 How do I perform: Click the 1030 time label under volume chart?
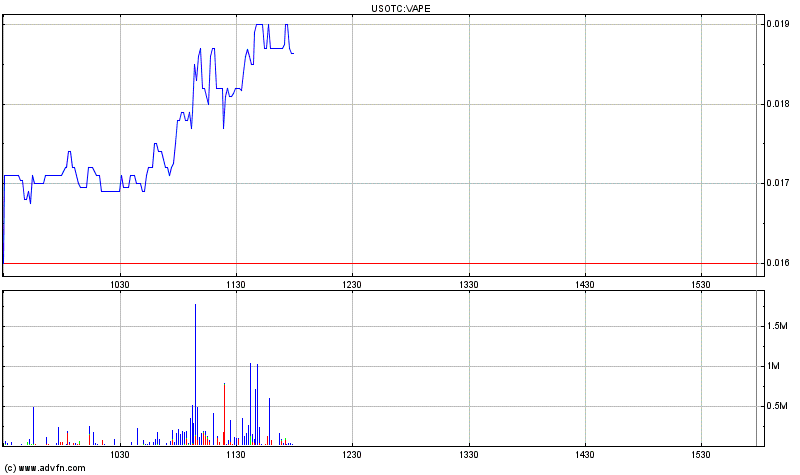120,455
